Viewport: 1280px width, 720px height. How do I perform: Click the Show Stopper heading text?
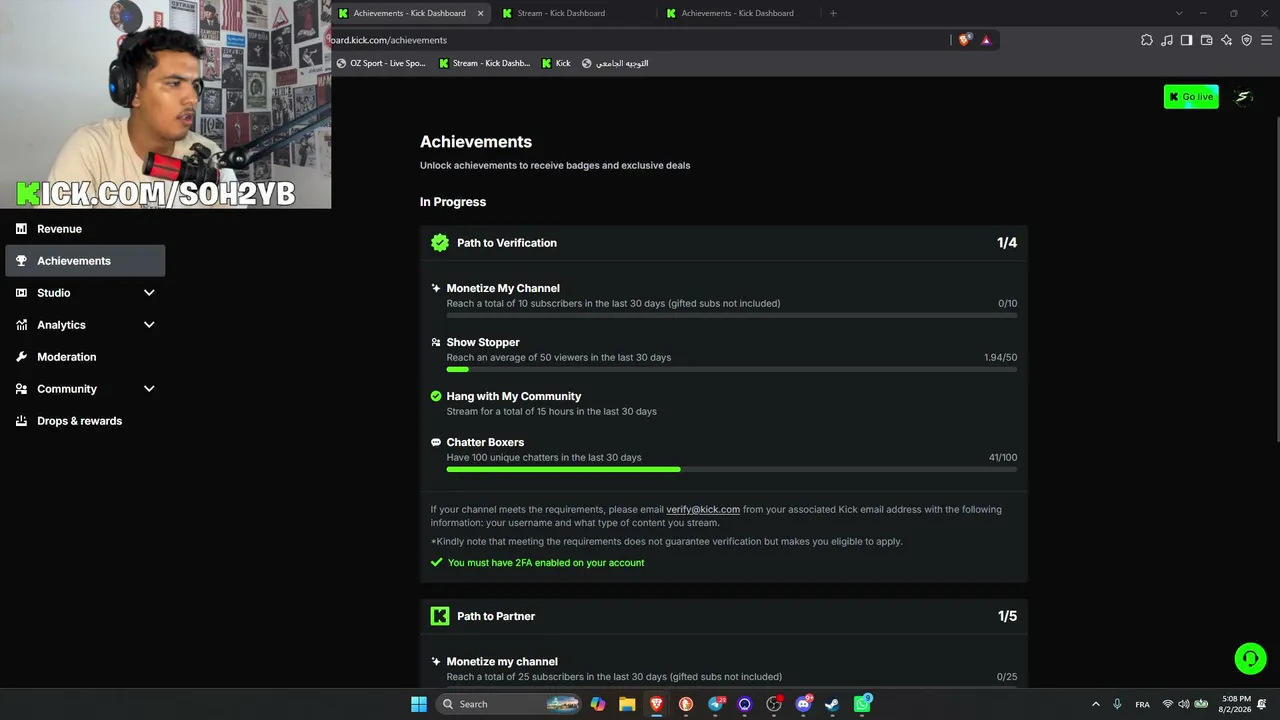click(483, 342)
